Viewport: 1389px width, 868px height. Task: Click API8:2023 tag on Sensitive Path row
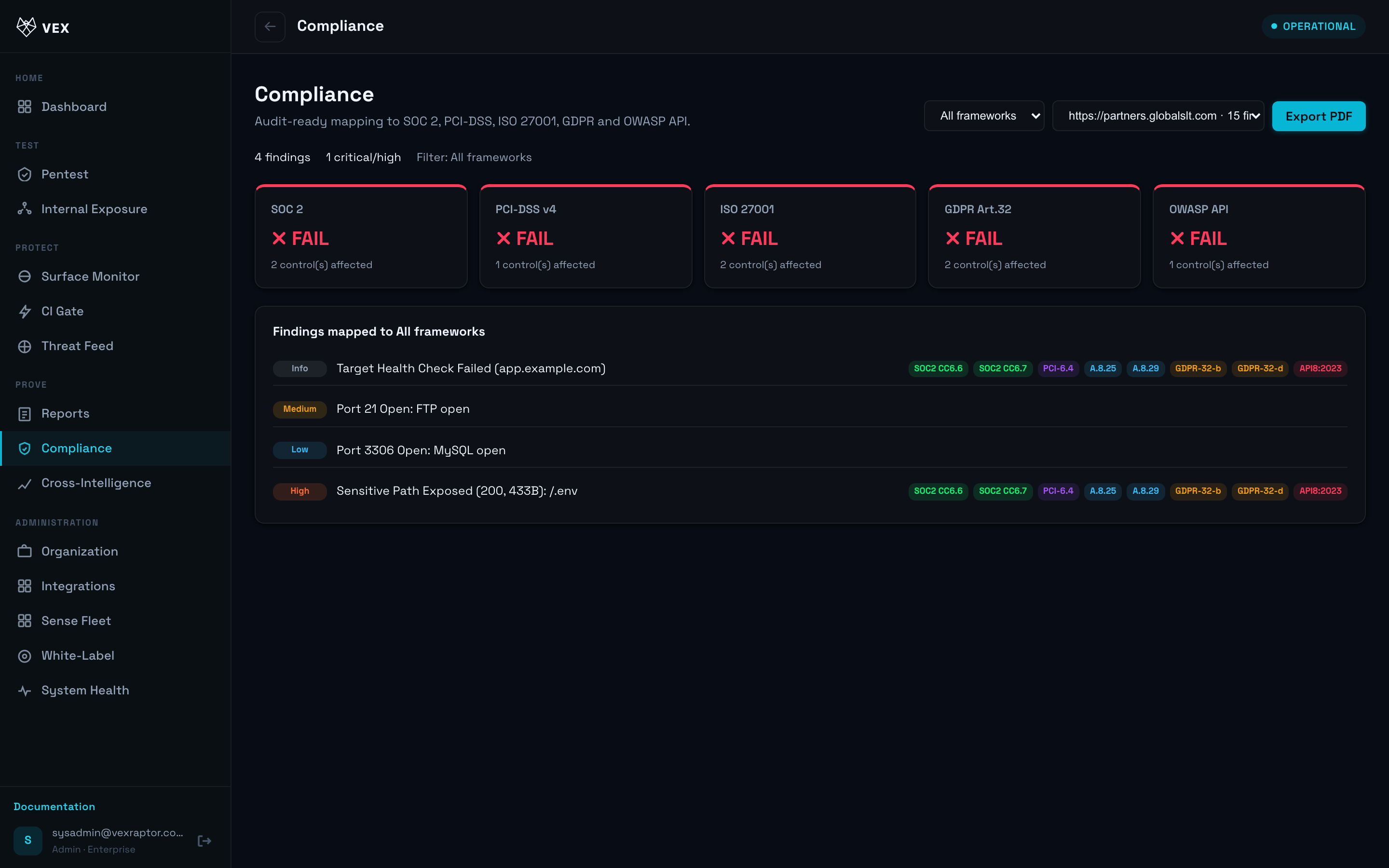point(1320,491)
